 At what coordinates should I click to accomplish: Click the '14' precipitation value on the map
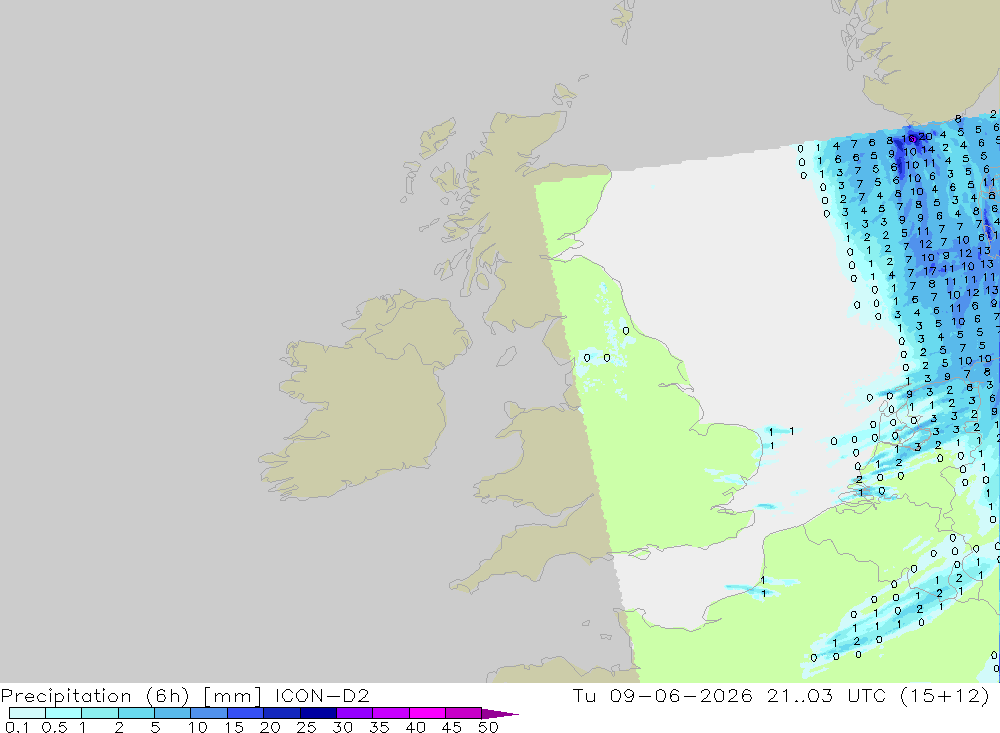coord(928,149)
